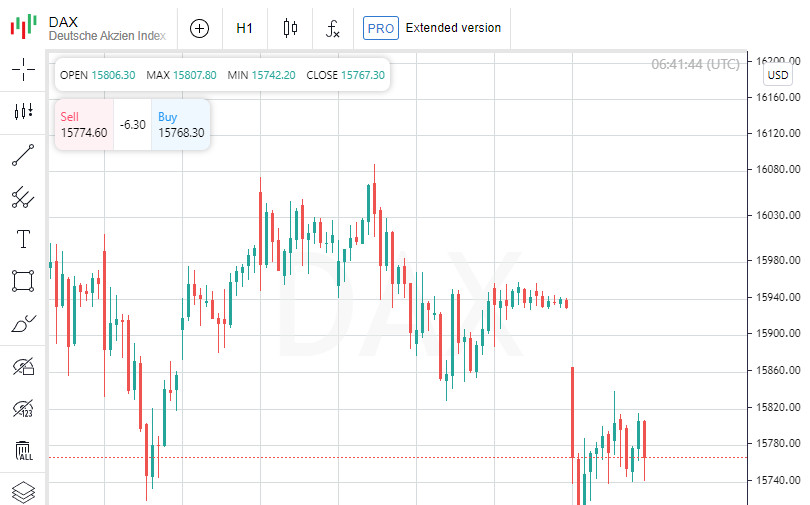
Task: Click the Sell 15774.60 button
Action: coord(84,125)
